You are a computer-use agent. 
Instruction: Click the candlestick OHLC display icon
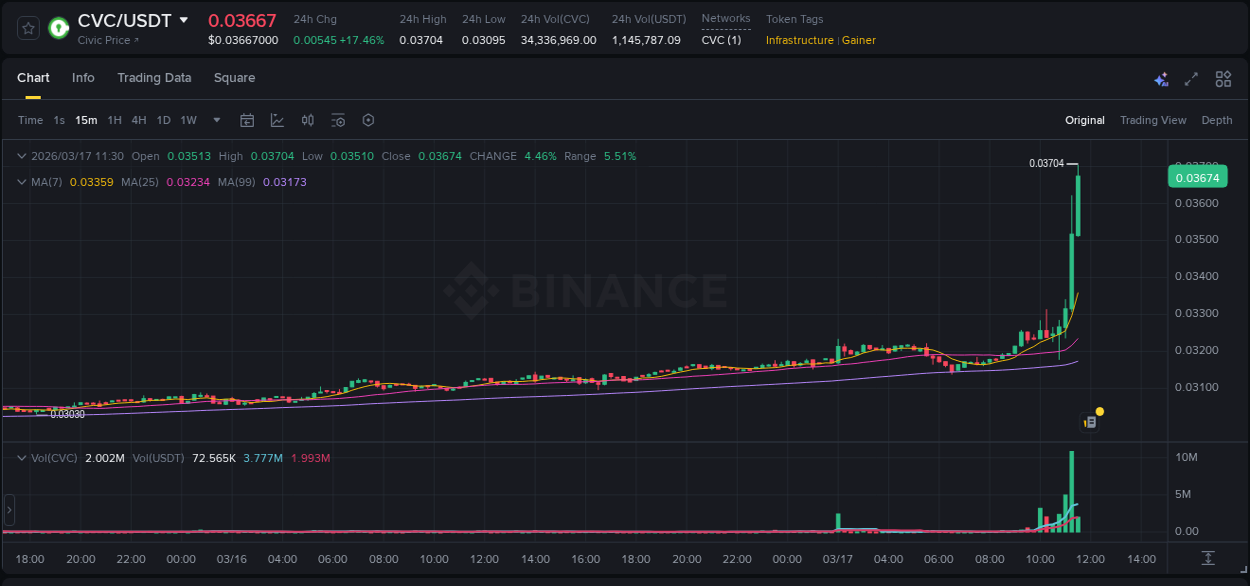[308, 120]
